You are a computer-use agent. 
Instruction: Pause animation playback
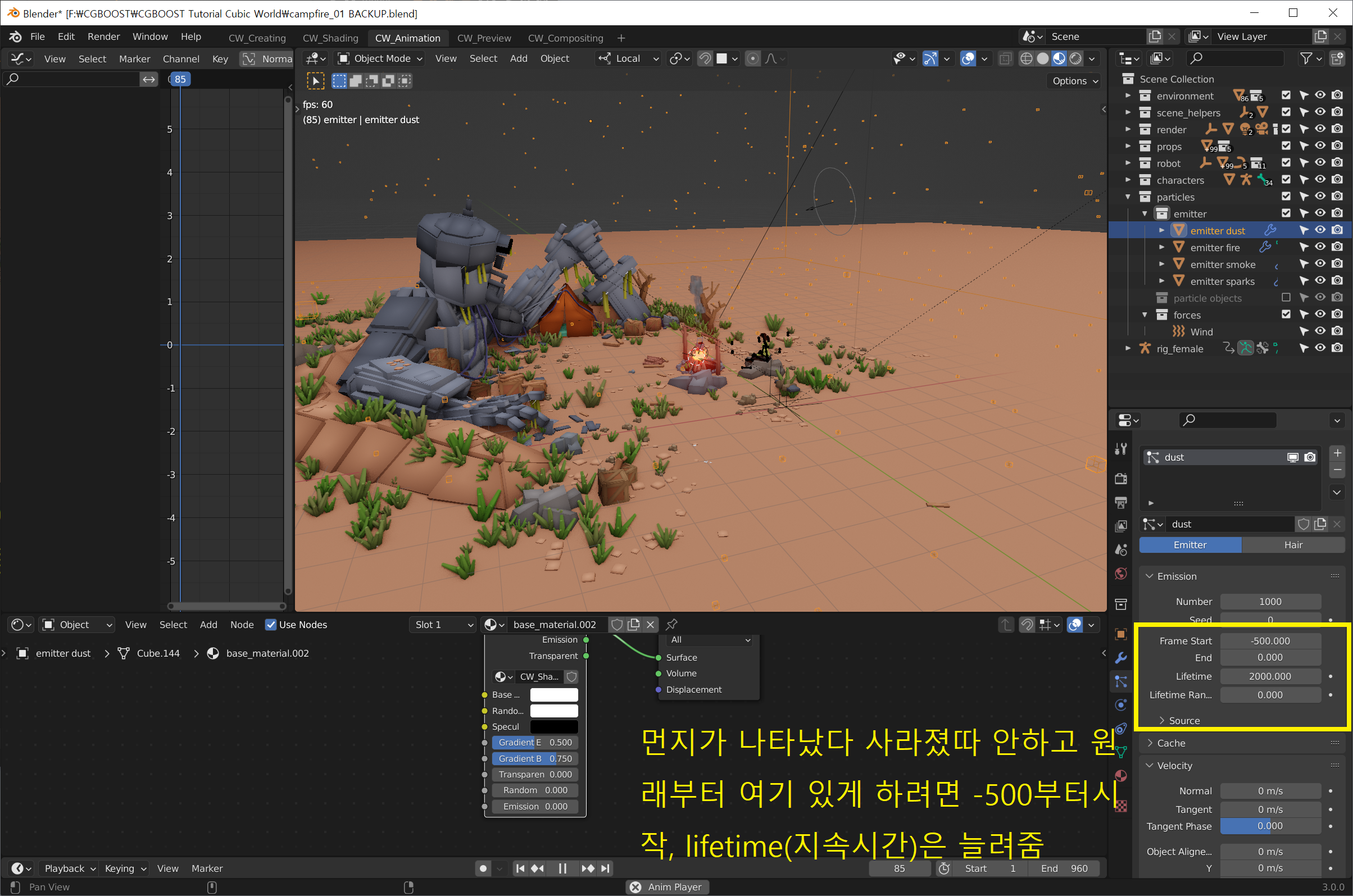click(562, 868)
